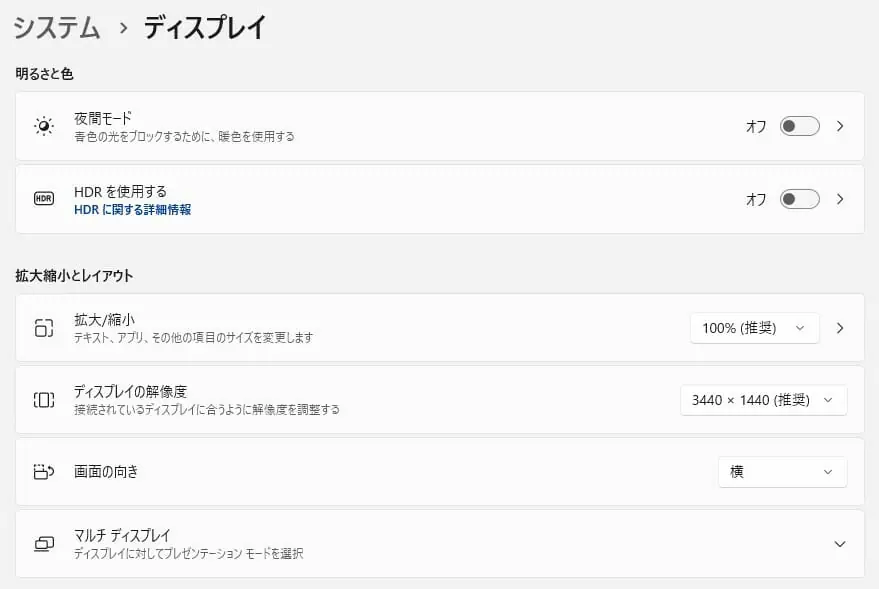879x589 pixels.
Task: Go back to システム in breadcrumb
Action: coord(57,28)
